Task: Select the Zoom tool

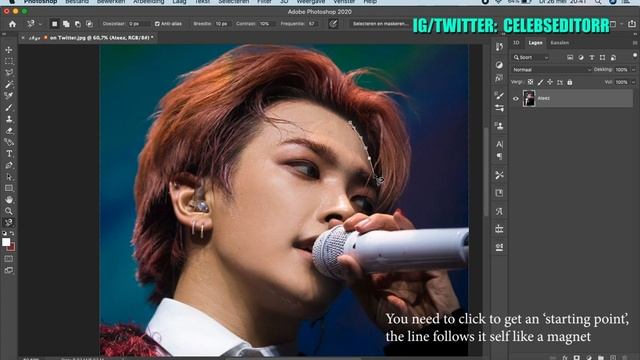Action: point(9,211)
